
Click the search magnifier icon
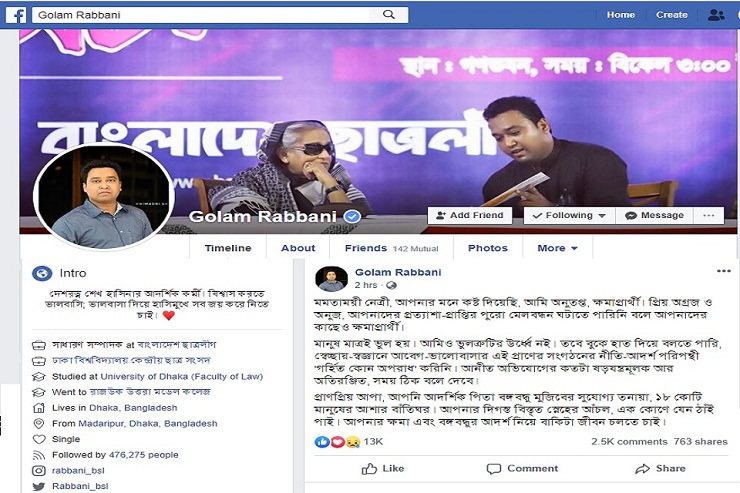point(389,15)
